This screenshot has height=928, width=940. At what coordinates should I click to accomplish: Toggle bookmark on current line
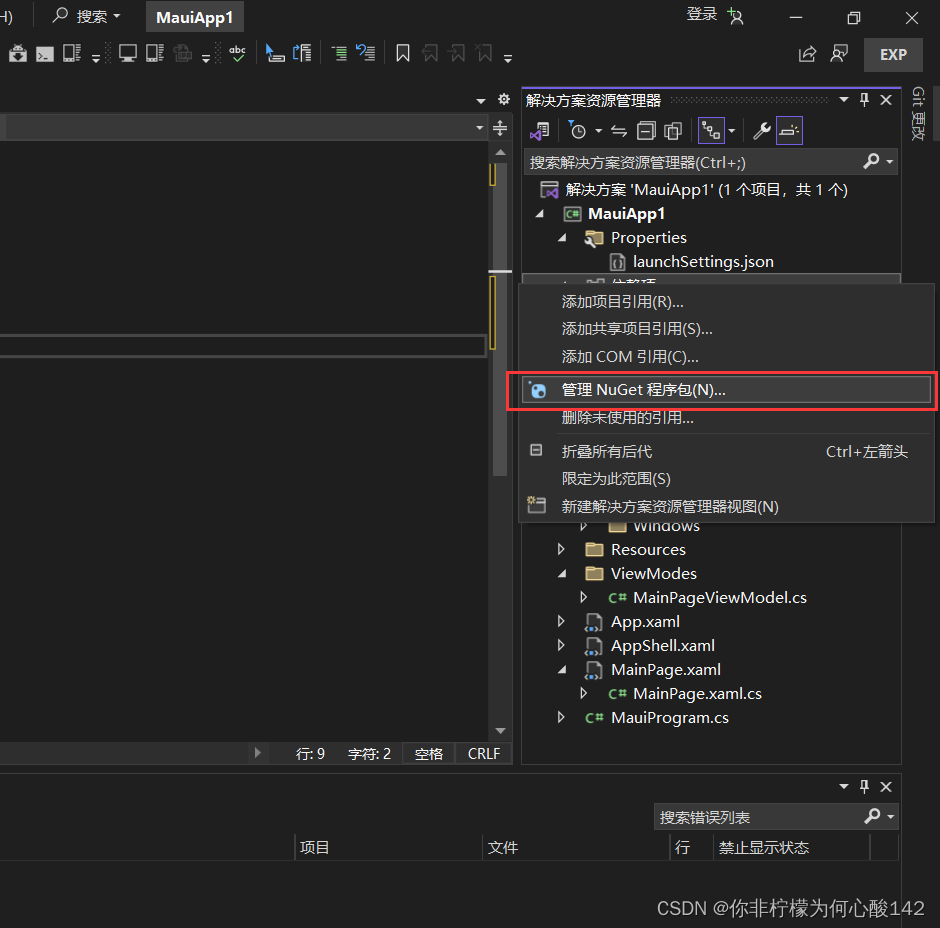tap(403, 53)
